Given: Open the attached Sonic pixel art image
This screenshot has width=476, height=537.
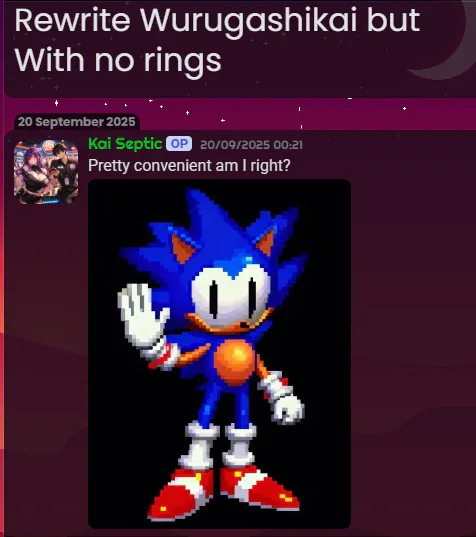Looking at the screenshot, I should tap(220, 354).
